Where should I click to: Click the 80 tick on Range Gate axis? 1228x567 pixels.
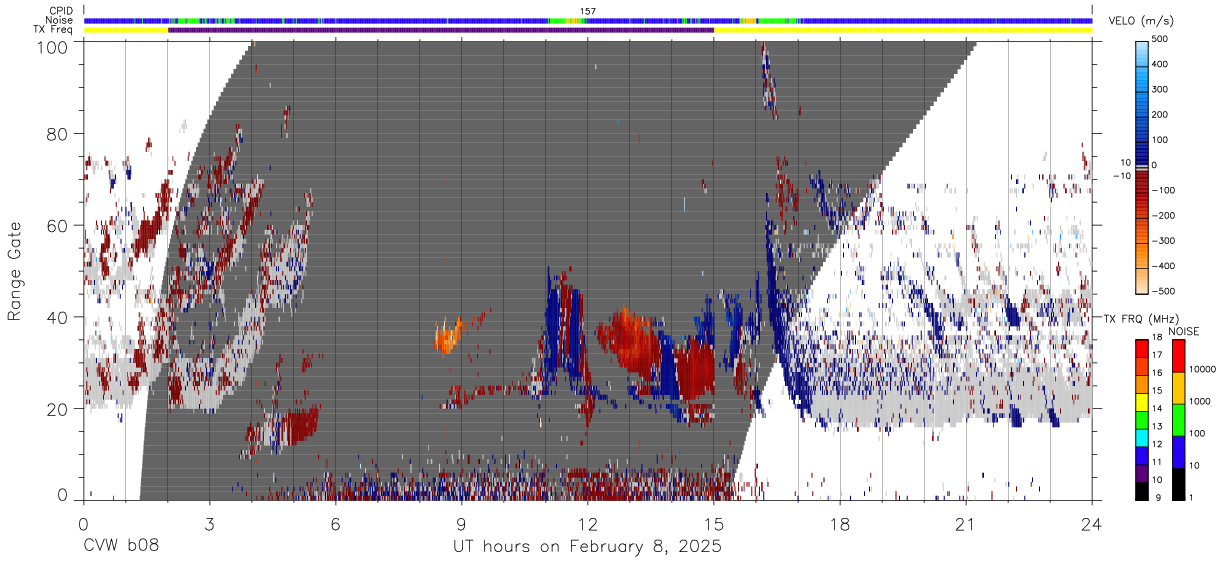click(60, 134)
